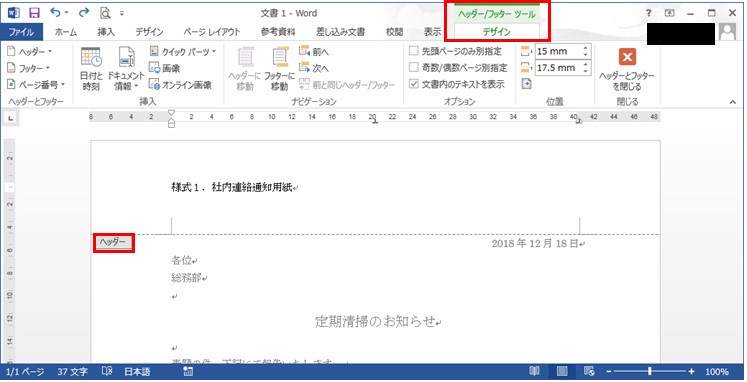
Task: Switch to the ページ レイアウト tab
Action: [x=212, y=32]
